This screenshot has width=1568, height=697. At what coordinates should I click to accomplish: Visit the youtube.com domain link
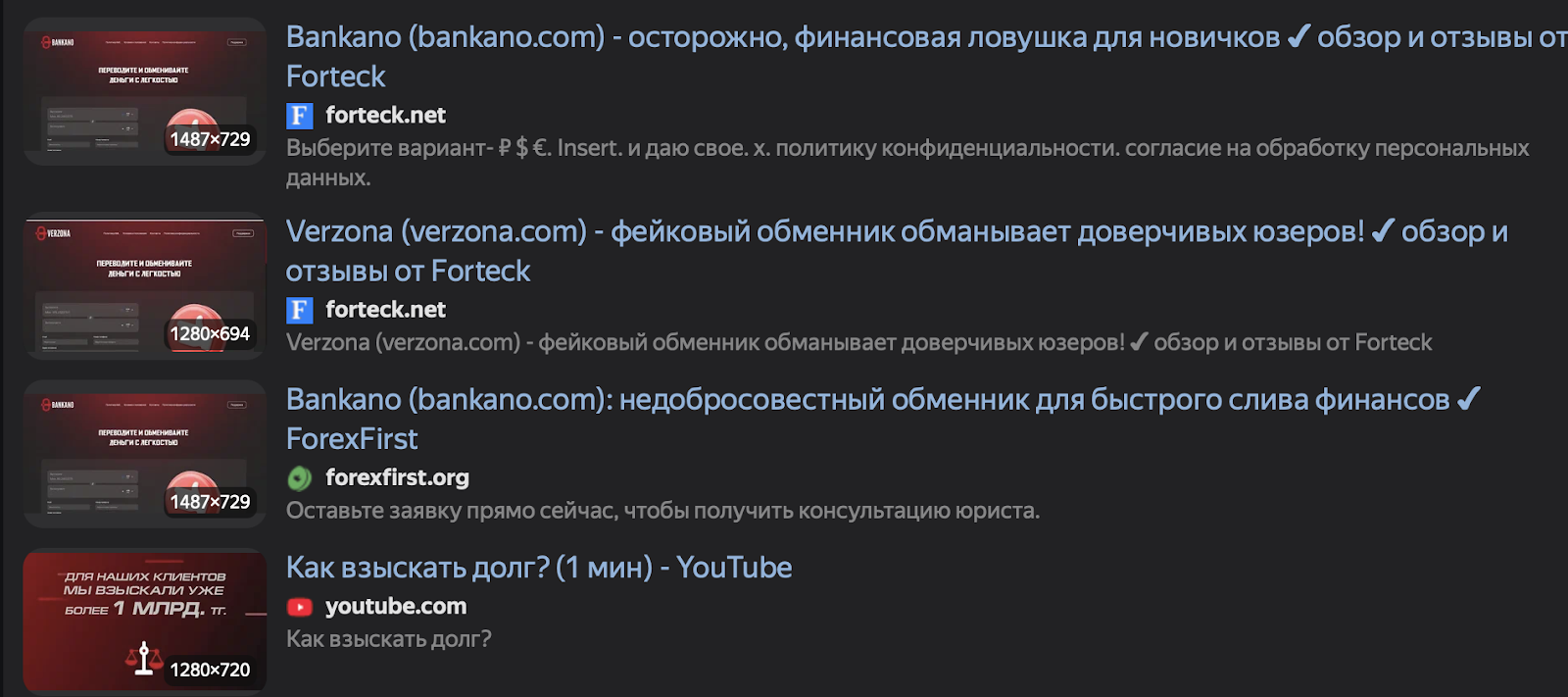(395, 607)
